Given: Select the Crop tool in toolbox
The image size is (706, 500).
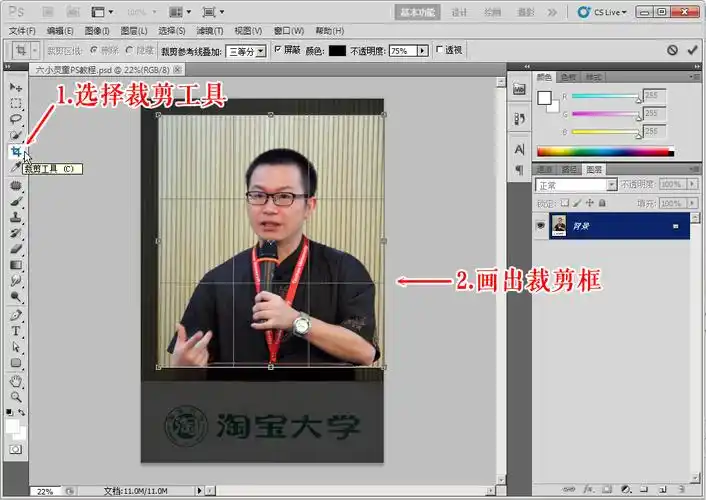Looking at the screenshot, I should [x=16, y=151].
